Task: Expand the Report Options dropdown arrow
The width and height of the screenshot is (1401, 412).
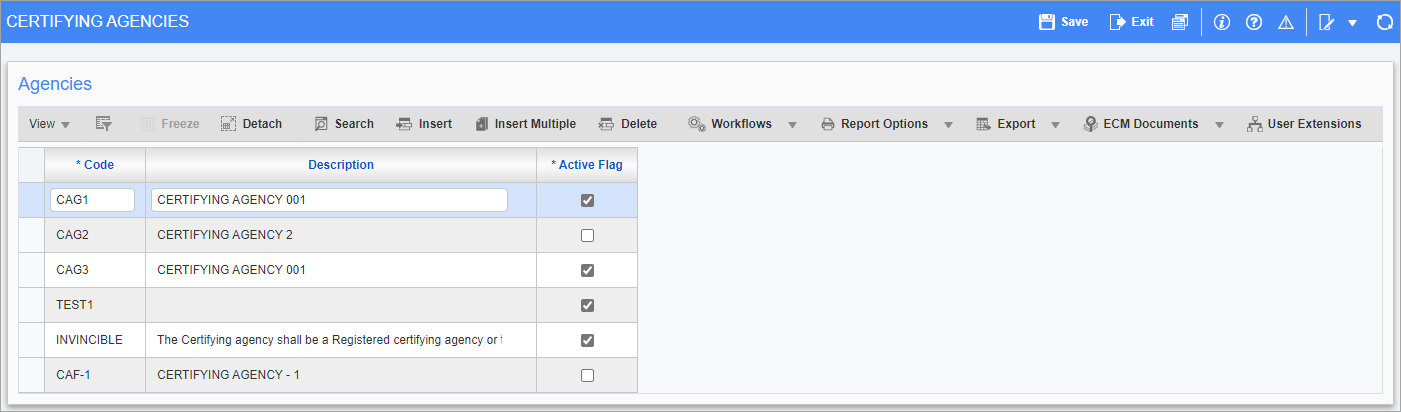Action: (948, 125)
